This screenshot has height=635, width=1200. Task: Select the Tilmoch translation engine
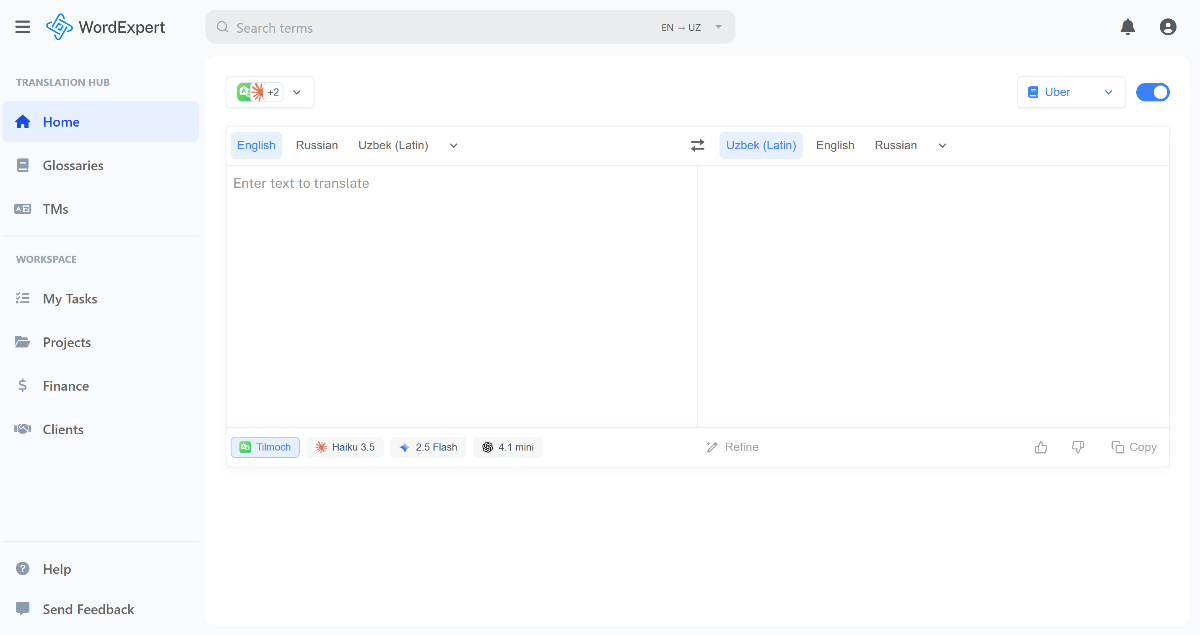[x=264, y=447]
